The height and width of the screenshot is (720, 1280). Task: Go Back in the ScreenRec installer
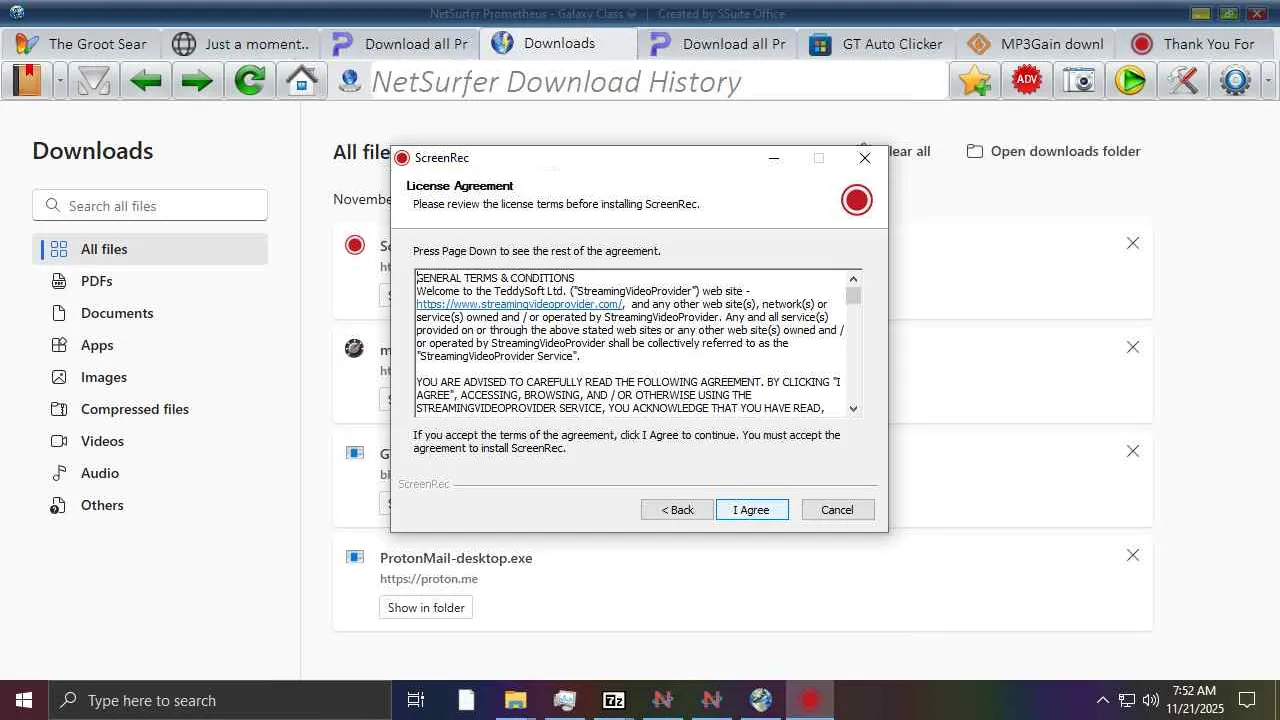pos(677,510)
